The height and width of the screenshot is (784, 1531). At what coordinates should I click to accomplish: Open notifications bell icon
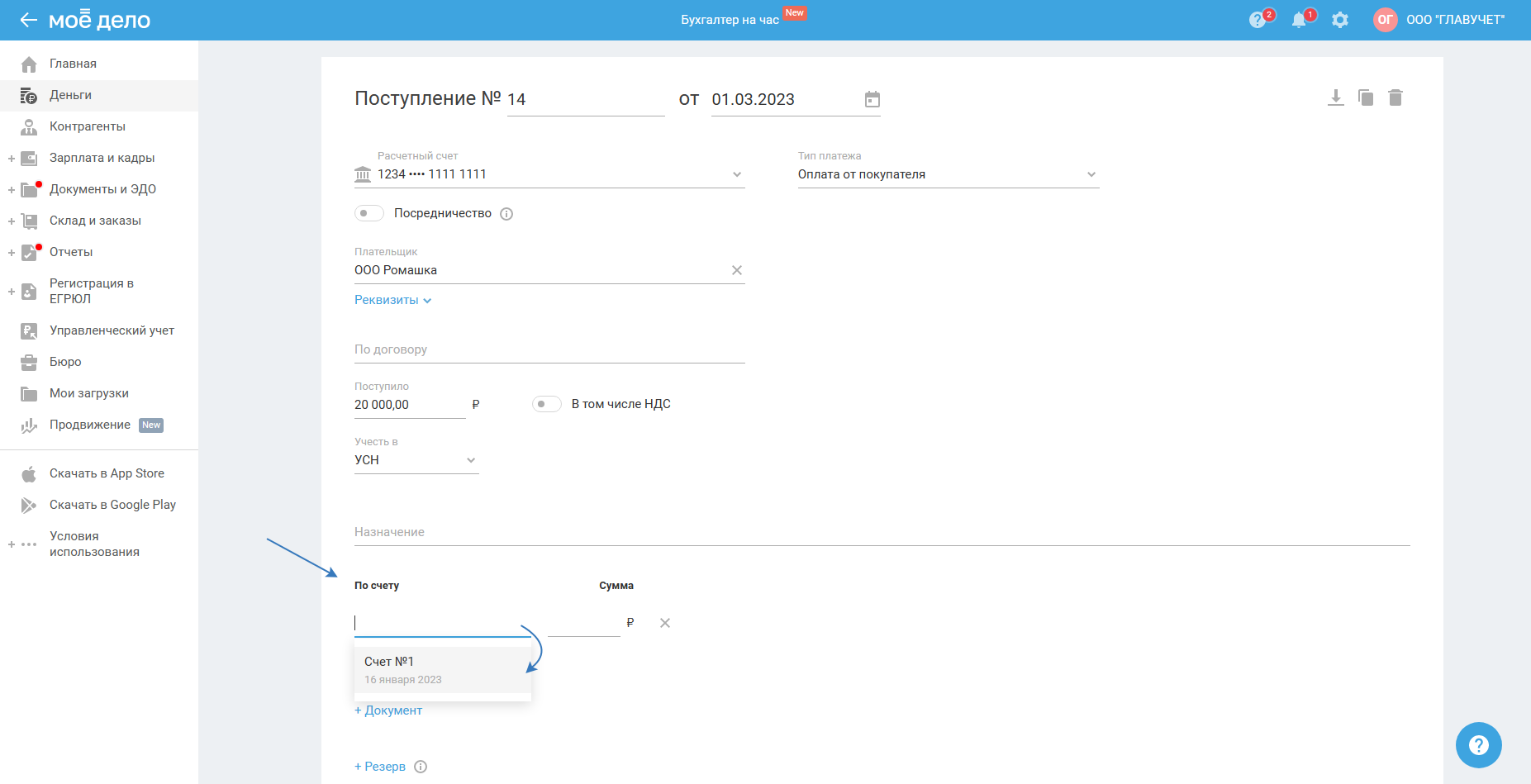click(1299, 20)
